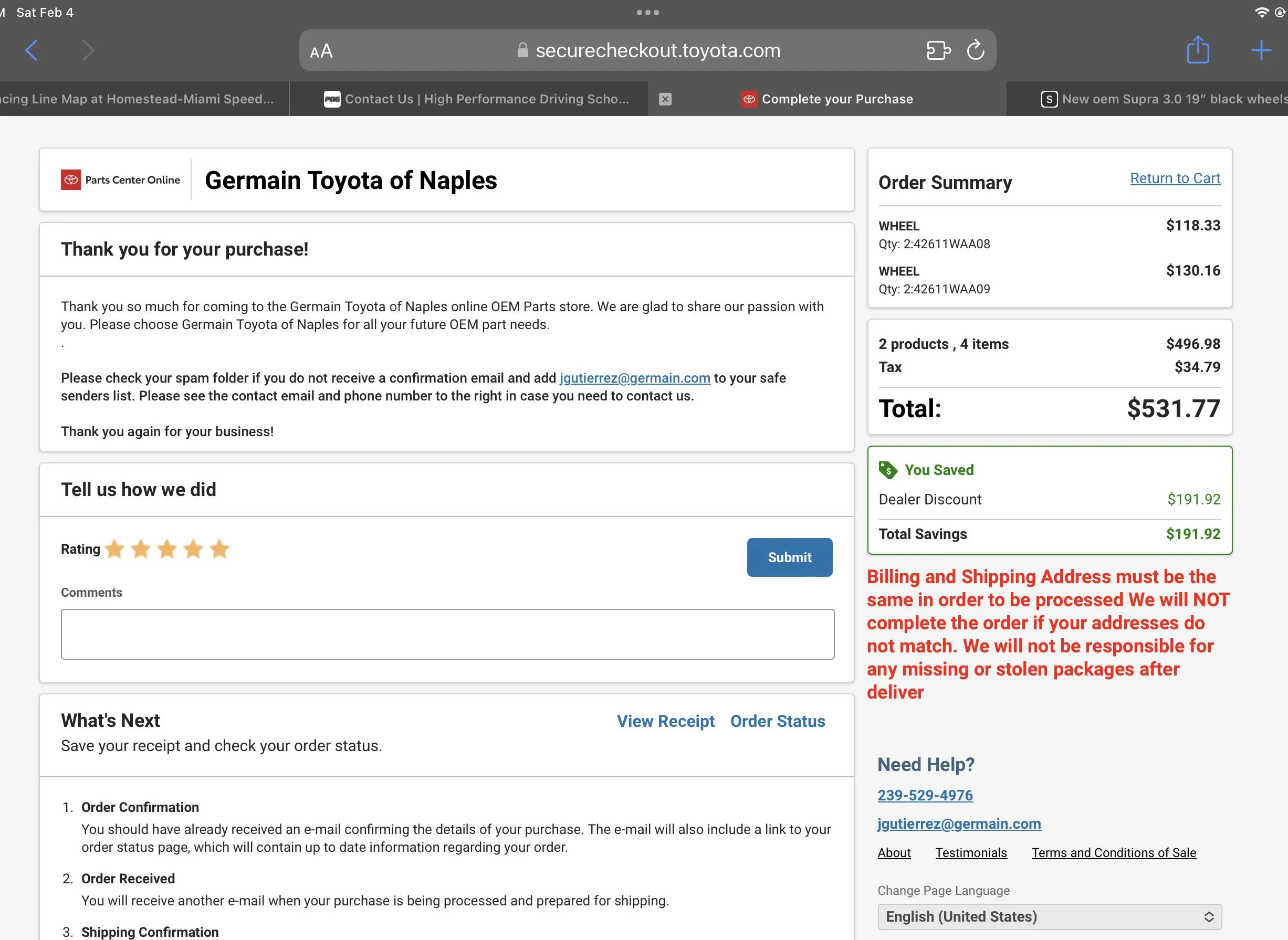Screen dimensions: 1288x940
Task: Select the fourth rating star
Action: pyautogui.click(x=194, y=549)
